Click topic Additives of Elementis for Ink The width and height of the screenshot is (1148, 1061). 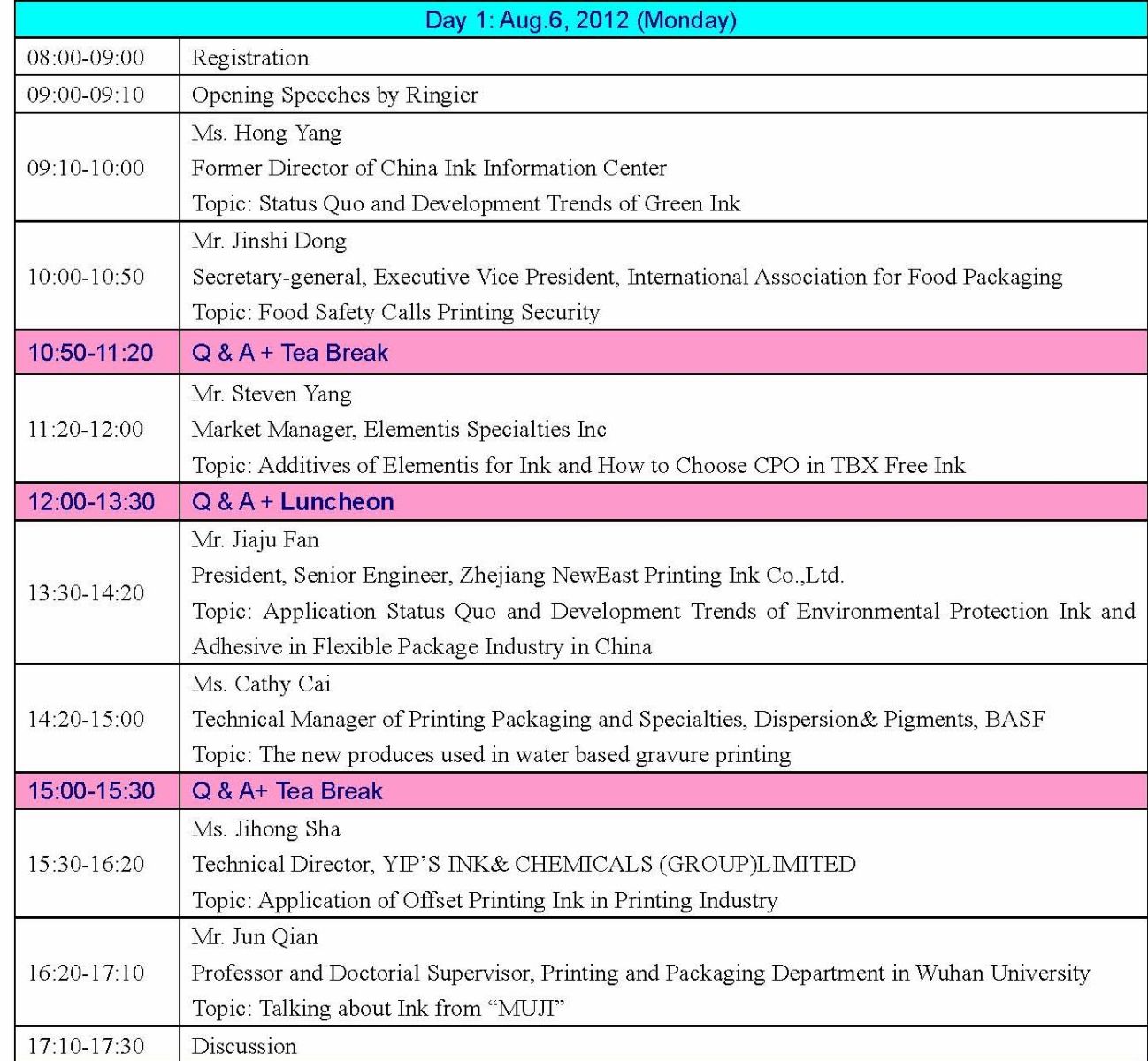point(578,465)
